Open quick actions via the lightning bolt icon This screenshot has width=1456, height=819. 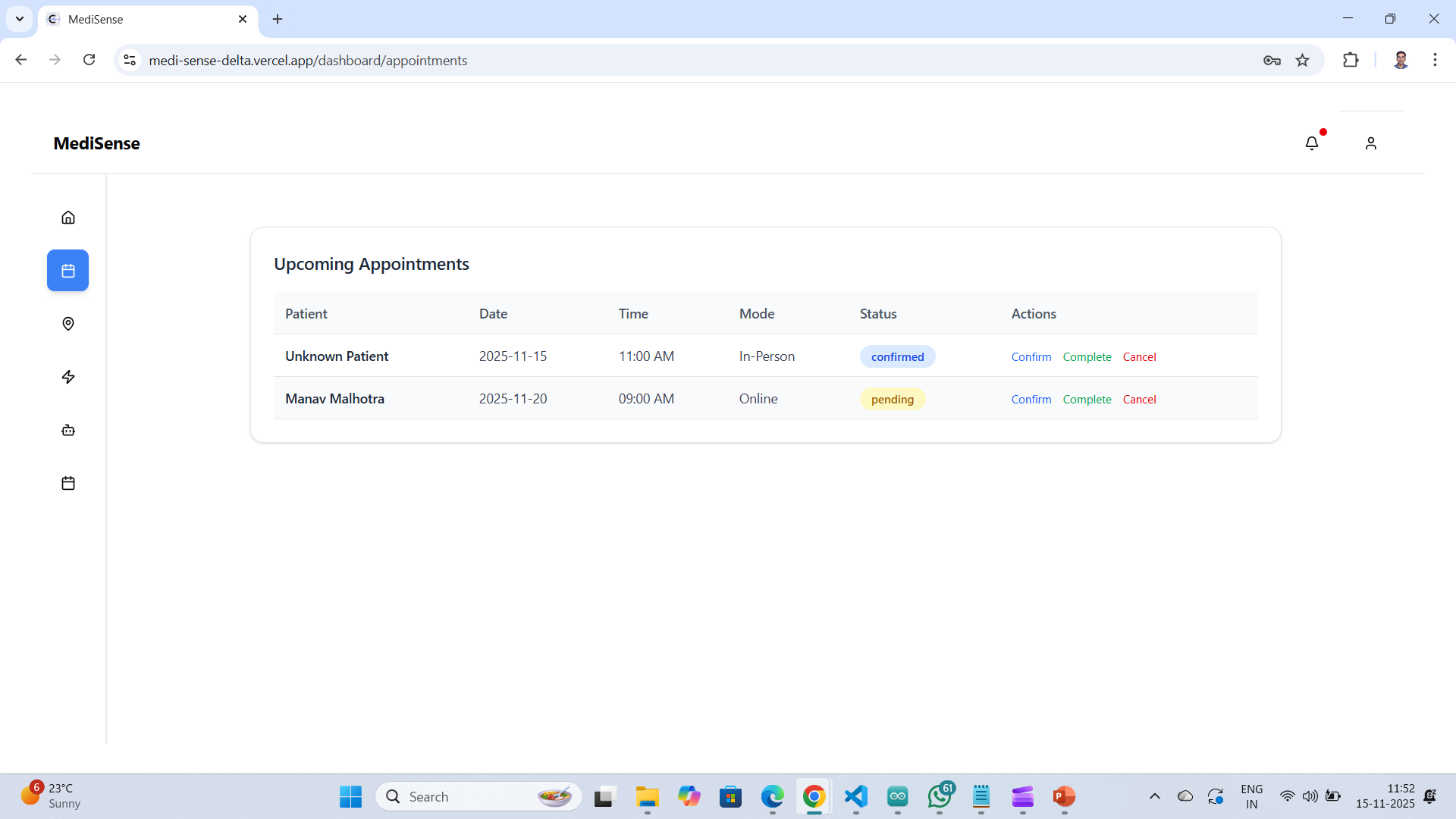pos(67,377)
